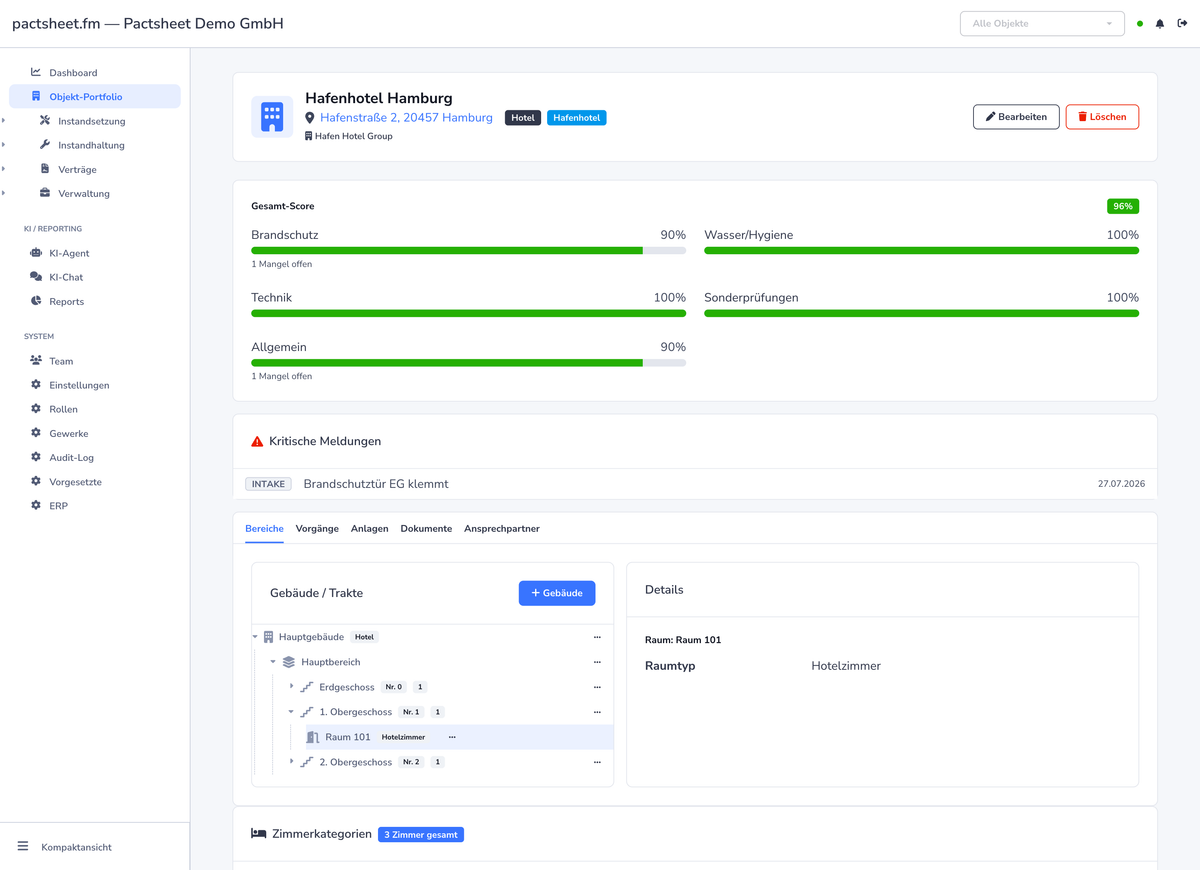Click the Hauptbereich layers icon
Image resolution: width=1200 pixels, height=870 pixels.
289,662
